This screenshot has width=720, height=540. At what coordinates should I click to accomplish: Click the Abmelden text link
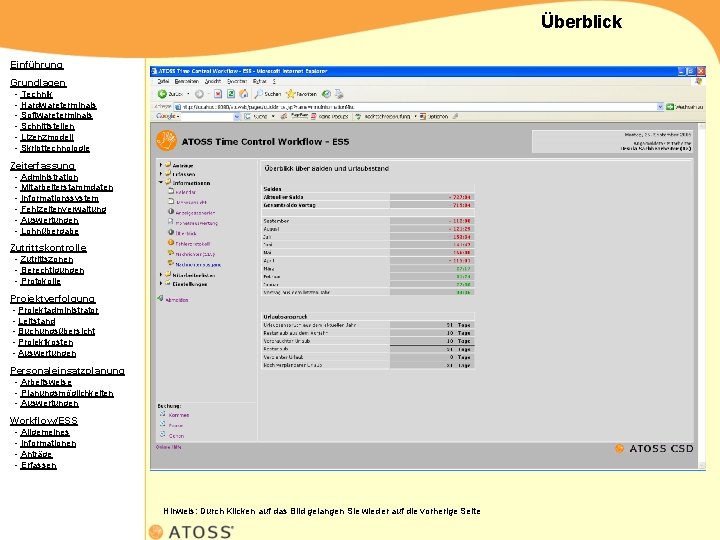177,300
